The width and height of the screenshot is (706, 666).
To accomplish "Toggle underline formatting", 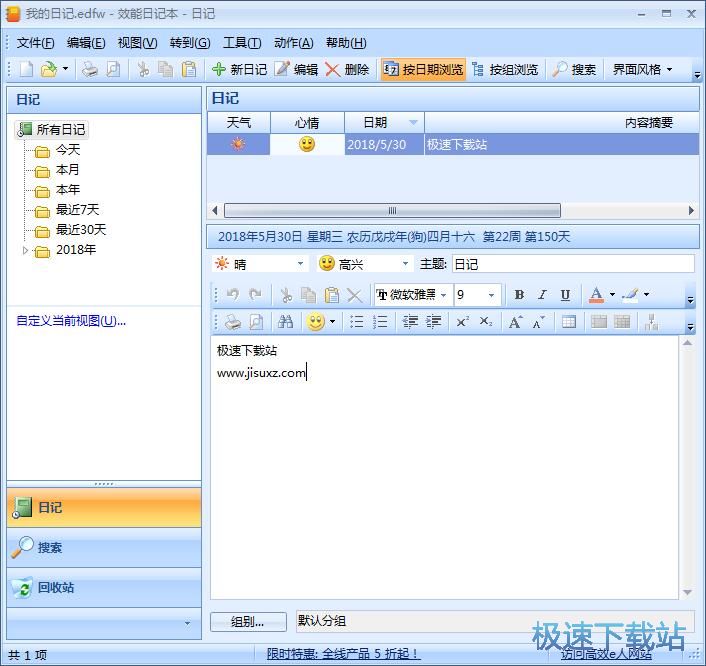I will [565, 295].
